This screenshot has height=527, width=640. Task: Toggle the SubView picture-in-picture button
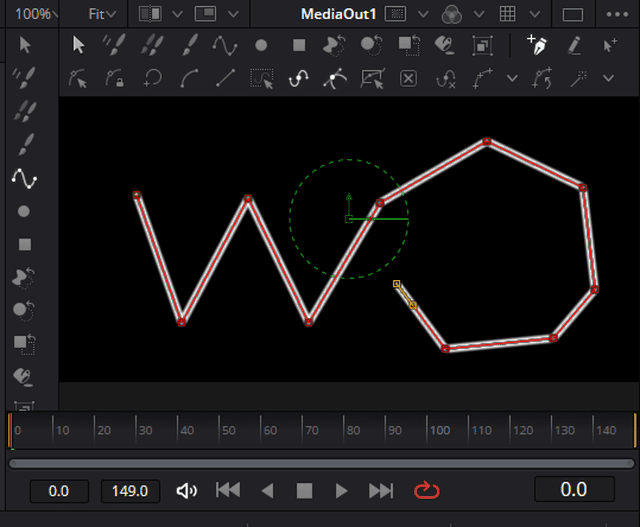coord(205,14)
